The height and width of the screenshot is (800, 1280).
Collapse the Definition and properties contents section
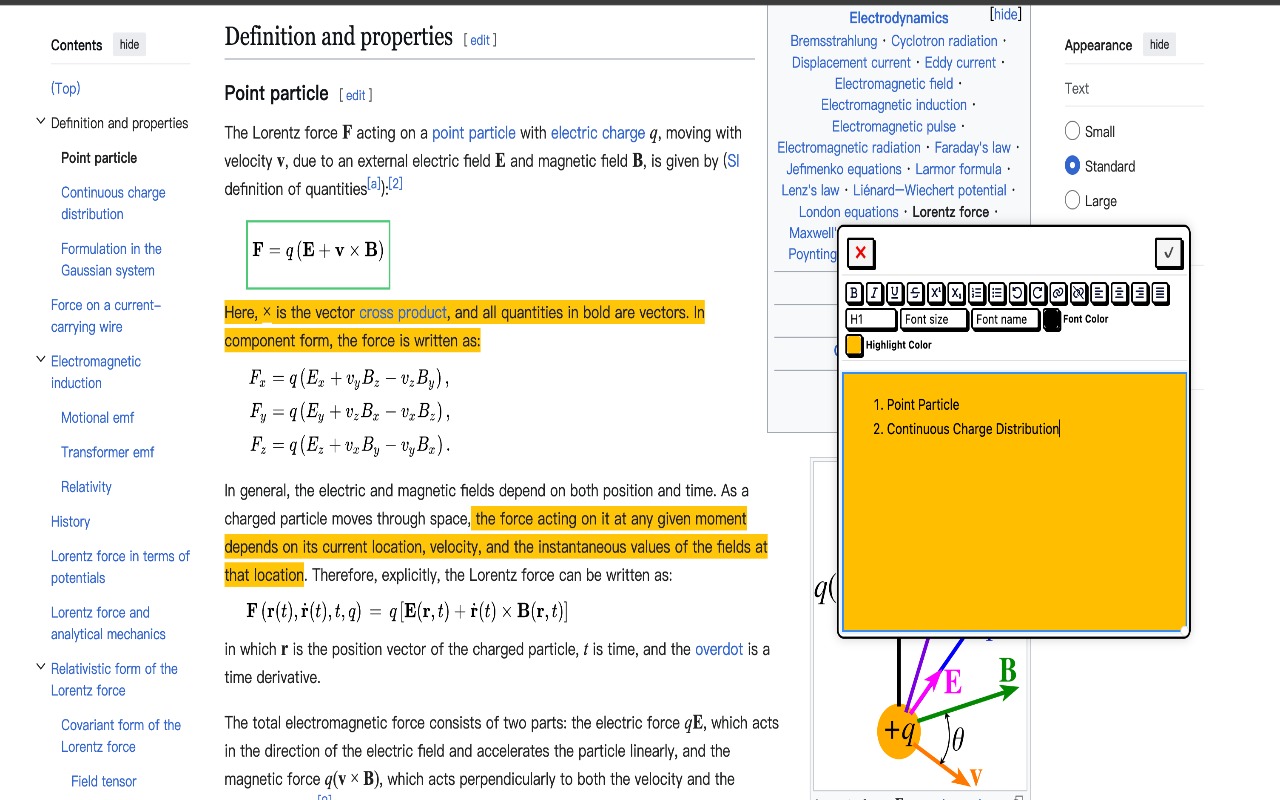tap(41, 122)
